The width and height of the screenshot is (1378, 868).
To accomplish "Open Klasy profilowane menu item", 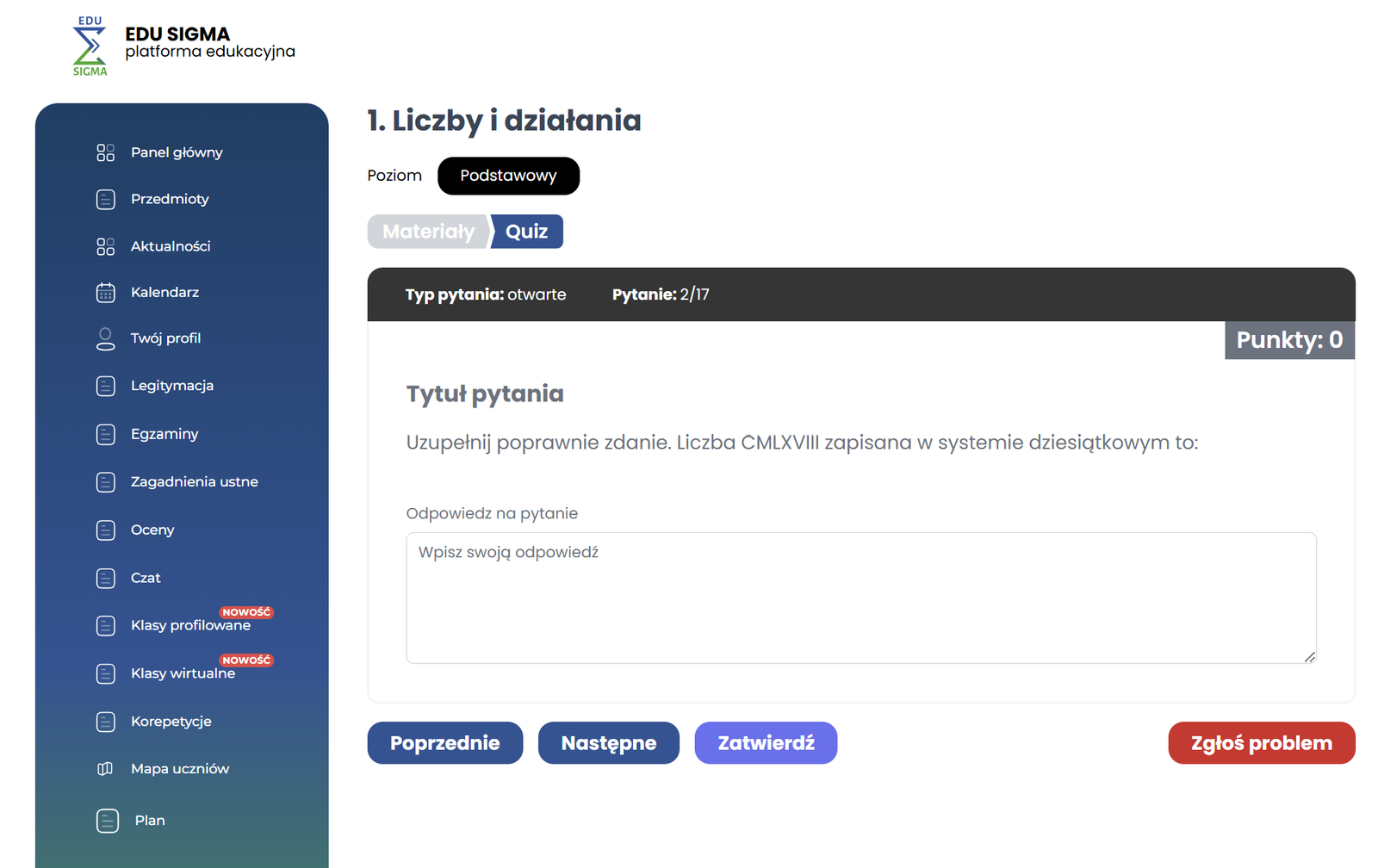I will [190, 625].
